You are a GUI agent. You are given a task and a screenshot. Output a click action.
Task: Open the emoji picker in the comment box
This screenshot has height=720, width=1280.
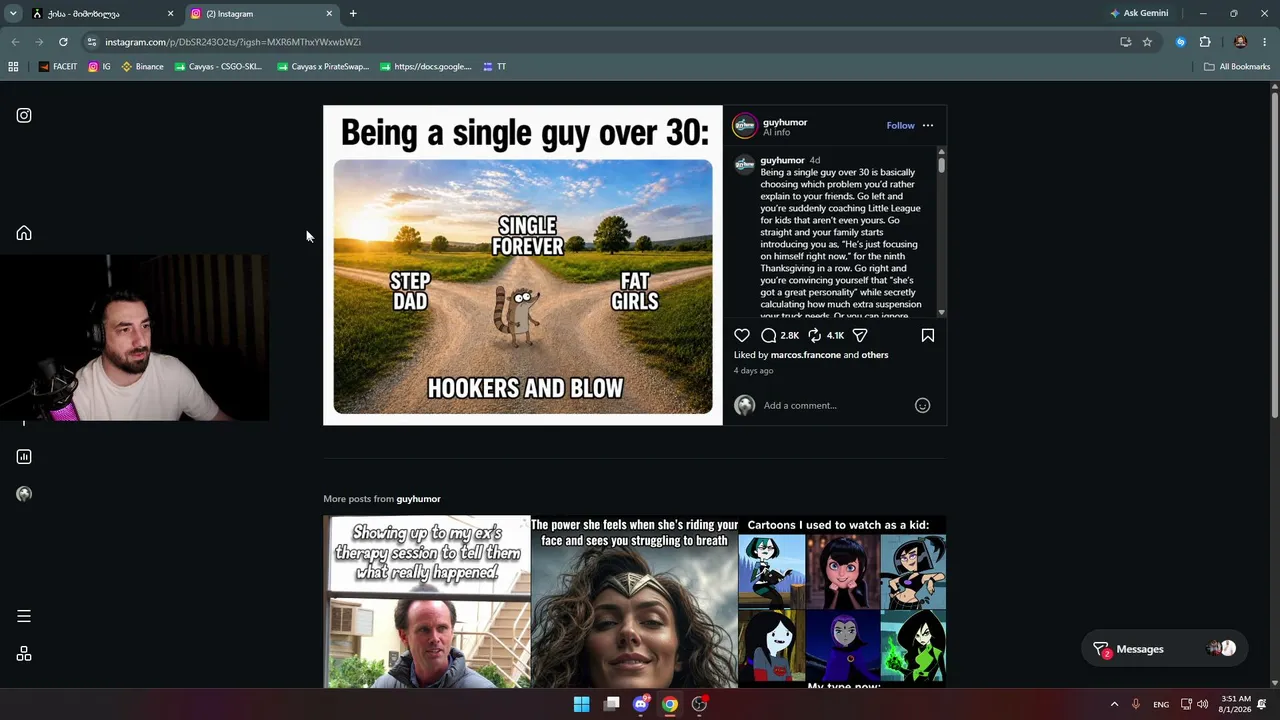923,405
